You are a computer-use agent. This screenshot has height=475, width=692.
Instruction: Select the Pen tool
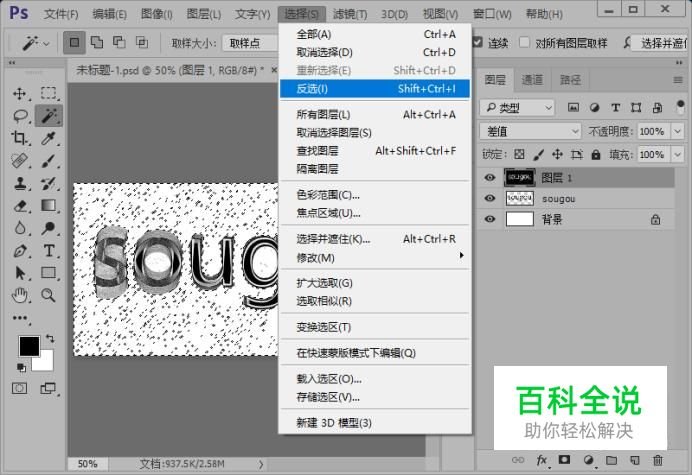(19, 250)
